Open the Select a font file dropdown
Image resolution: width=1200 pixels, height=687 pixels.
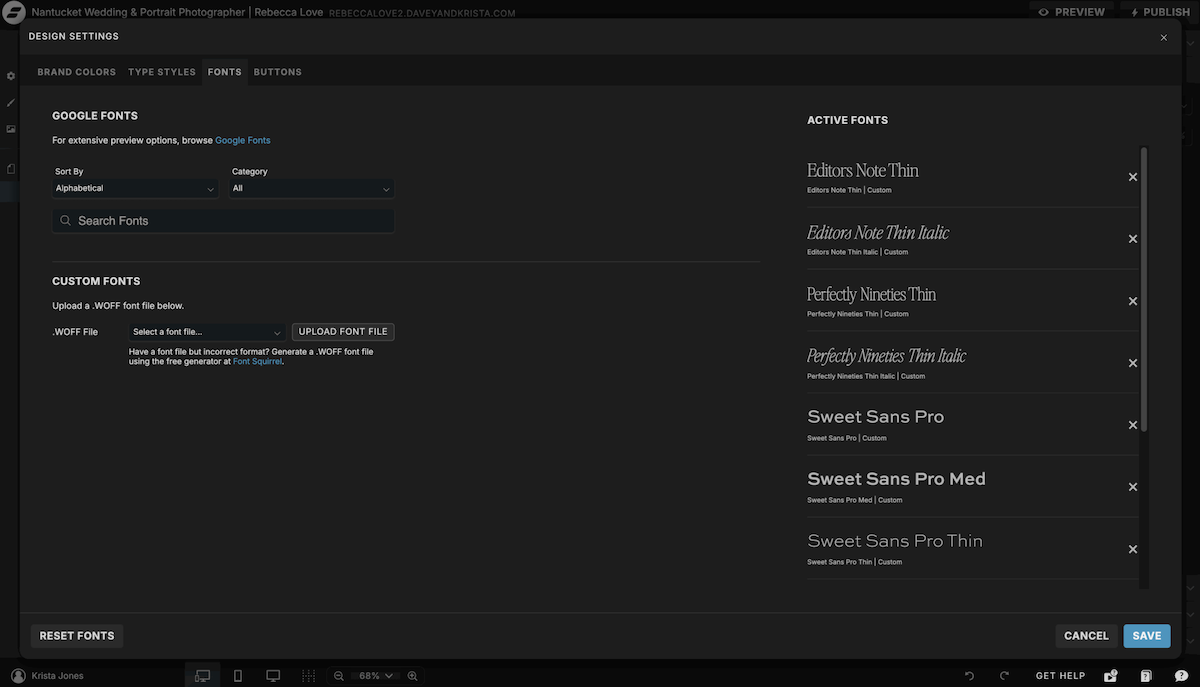(x=207, y=332)
